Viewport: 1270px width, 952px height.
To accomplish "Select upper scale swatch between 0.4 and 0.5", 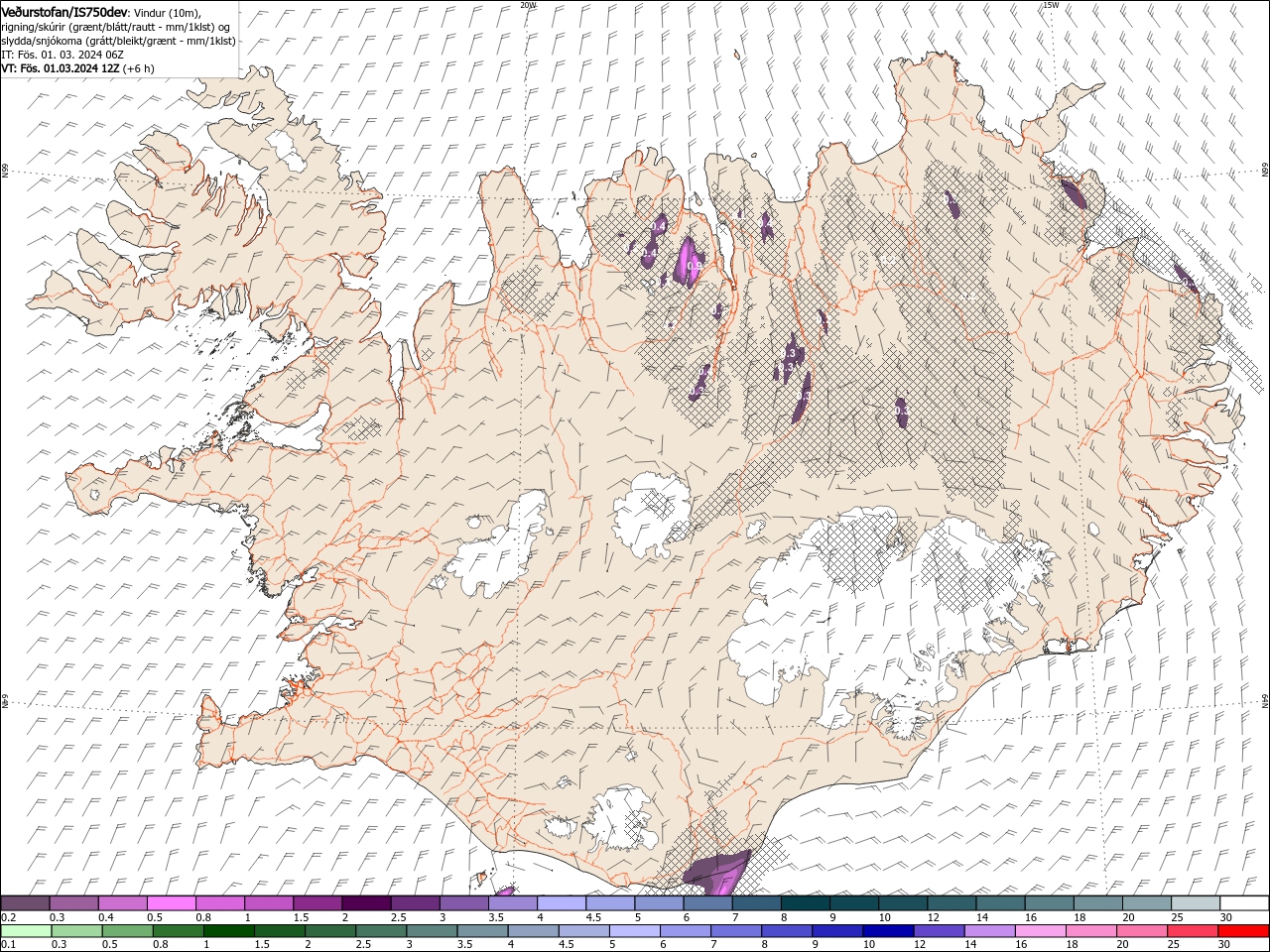I will coord(123,903).
